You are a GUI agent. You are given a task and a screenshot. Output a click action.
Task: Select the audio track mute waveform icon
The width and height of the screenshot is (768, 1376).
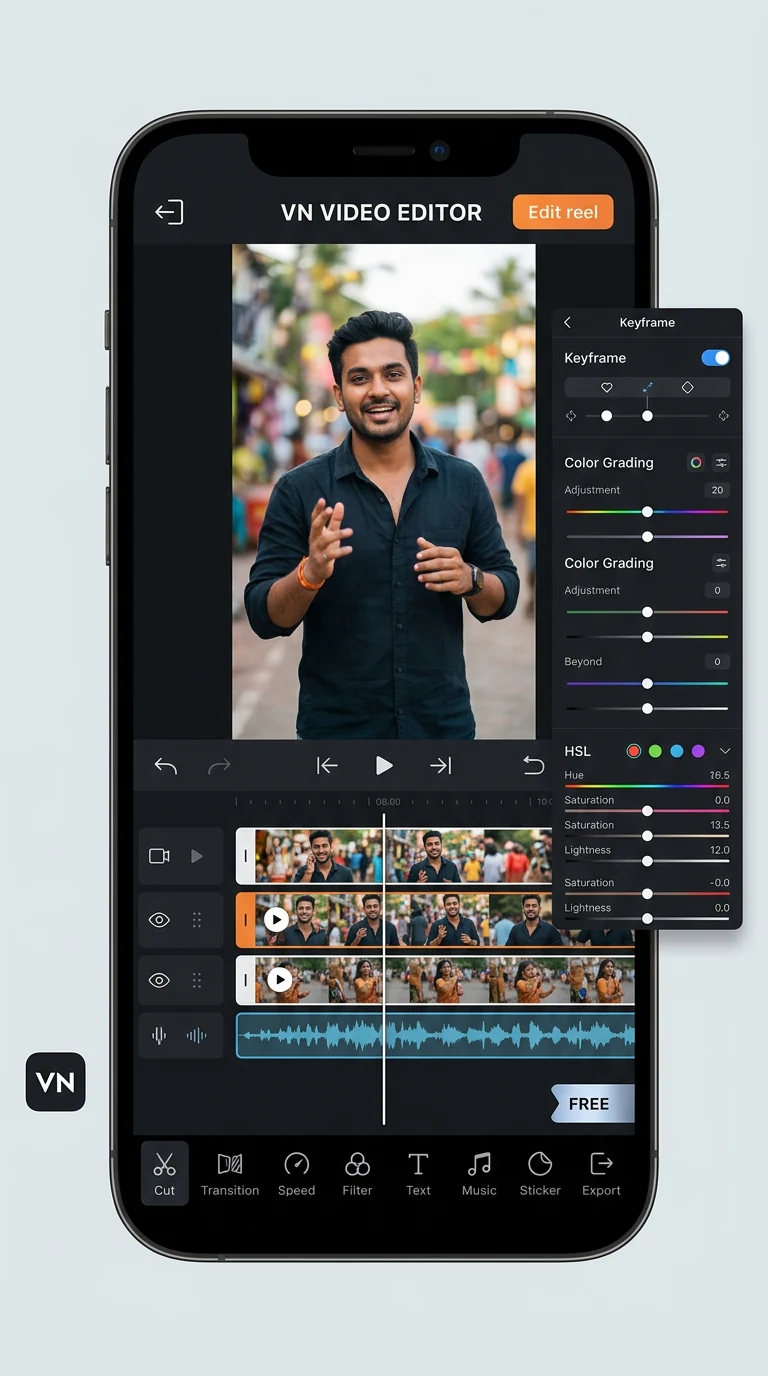pyautogui.click(x=160, y=1036)
